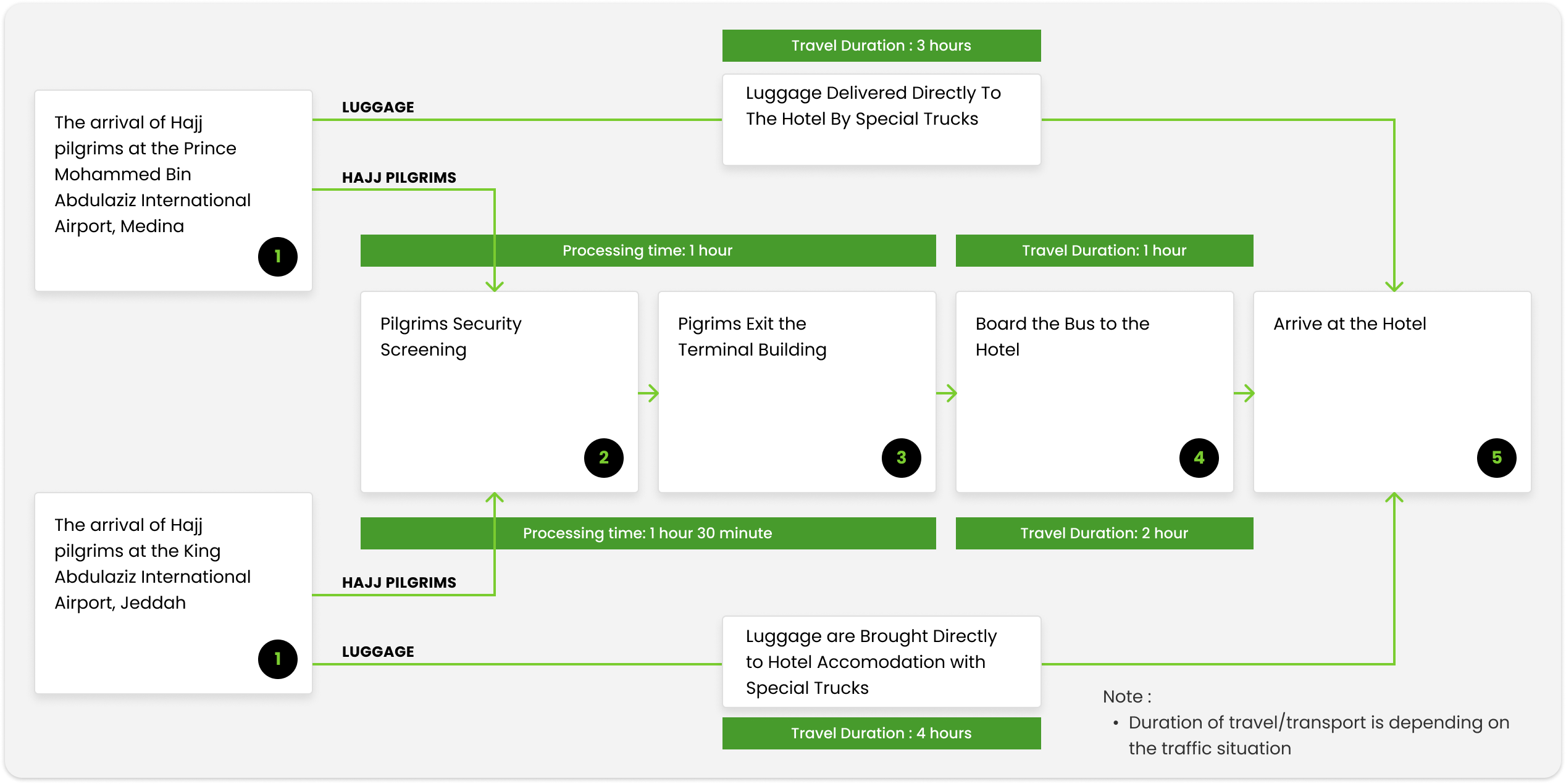The image size is (1566, 784).
Task: Click the 'Processing time: 1 hour' green bar
Action: tap(648, 251)
